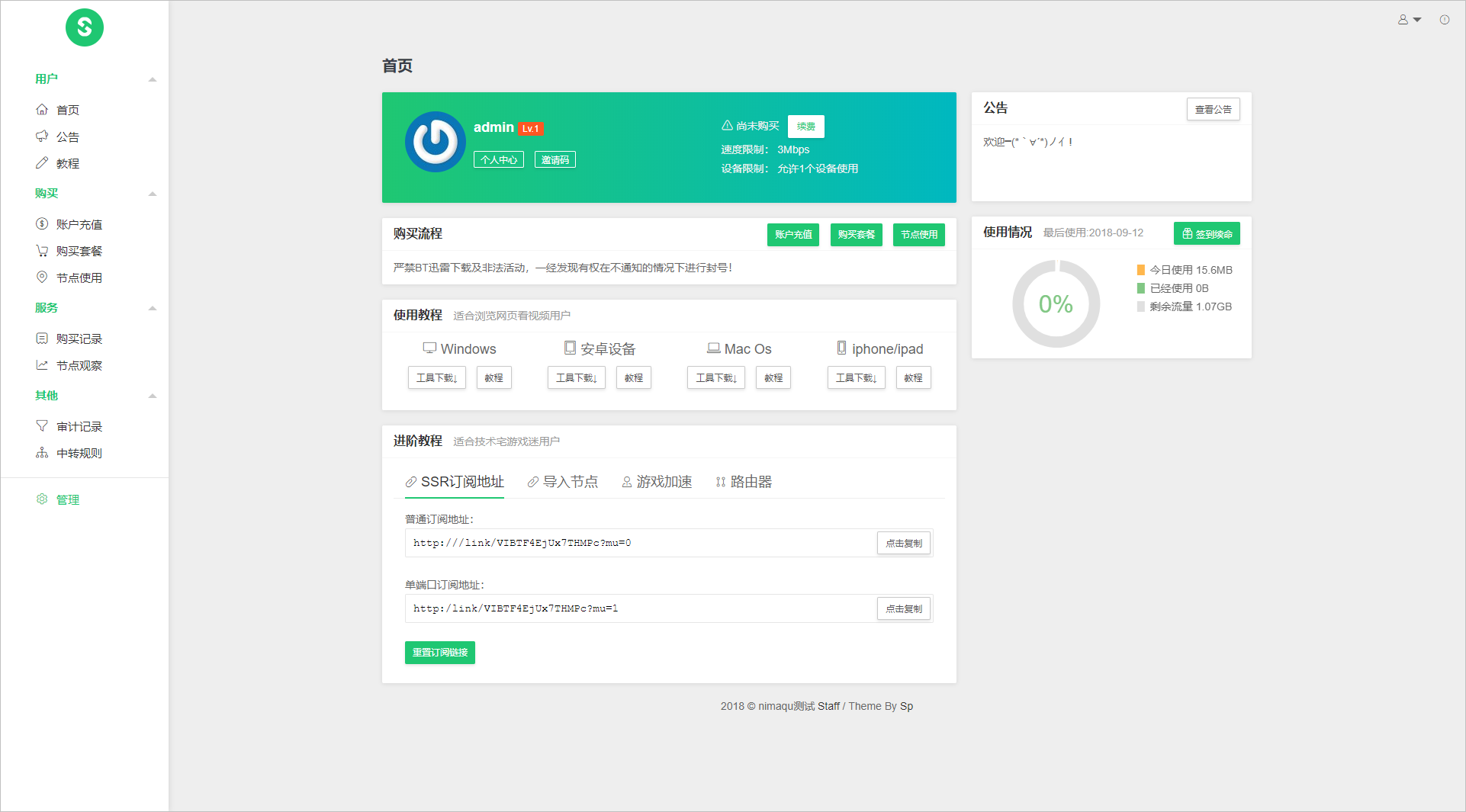Click the home icon beside 首页

pos(43,109)
